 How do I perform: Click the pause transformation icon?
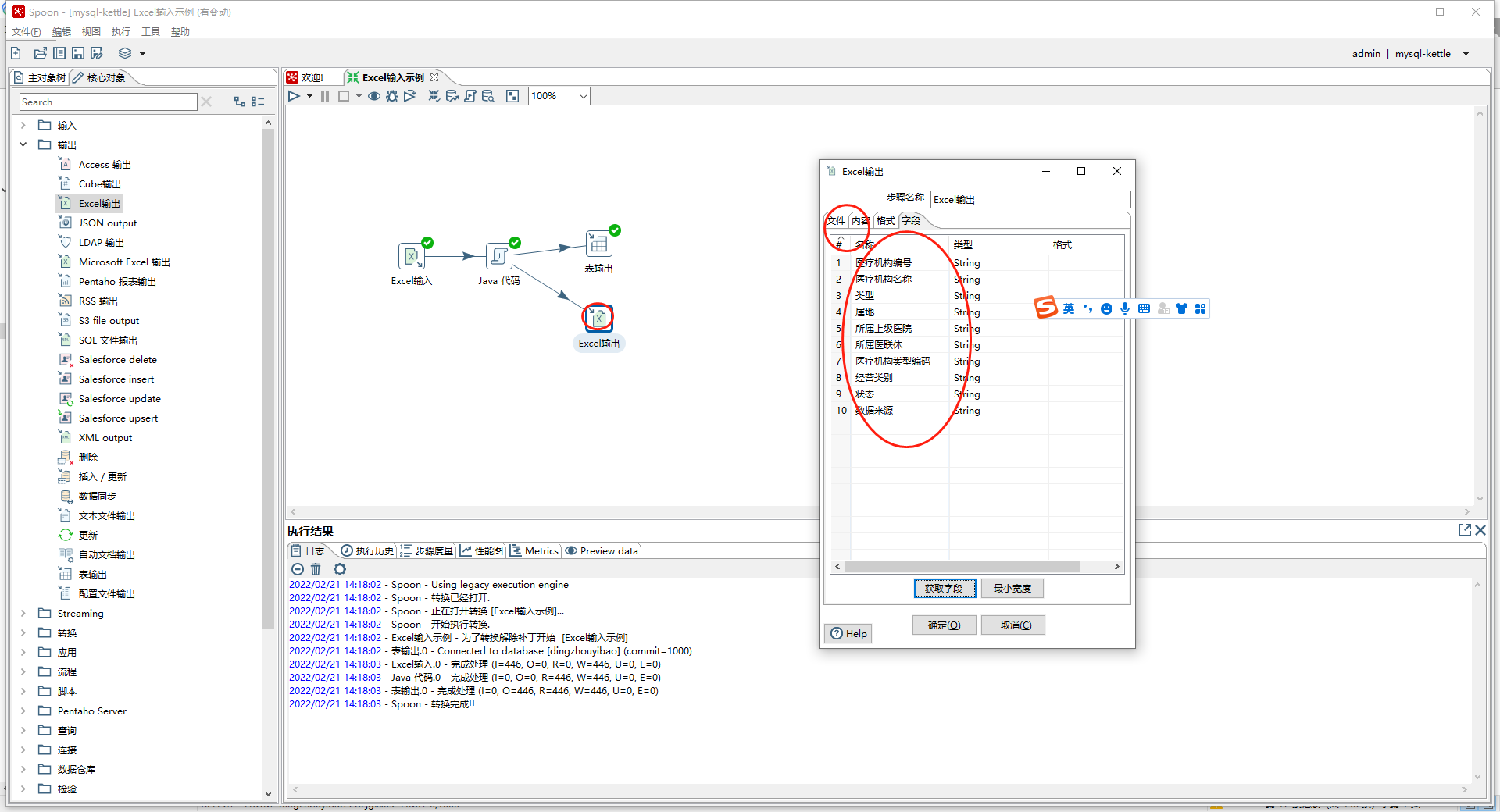pos(325,96)
